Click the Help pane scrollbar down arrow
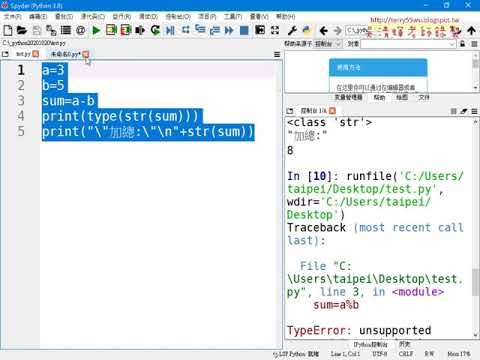The image size is (480, 360). point(475,88)
